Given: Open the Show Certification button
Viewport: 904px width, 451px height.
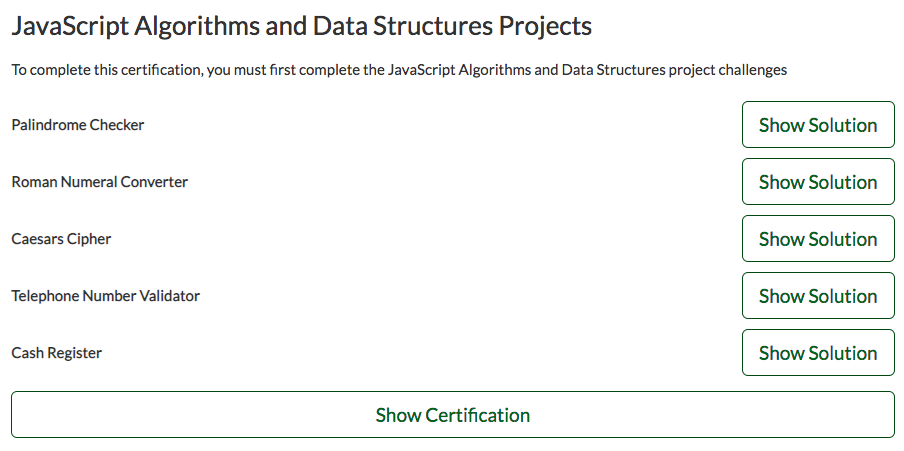Looking at the screenshot, I should (x=453, y=415).
